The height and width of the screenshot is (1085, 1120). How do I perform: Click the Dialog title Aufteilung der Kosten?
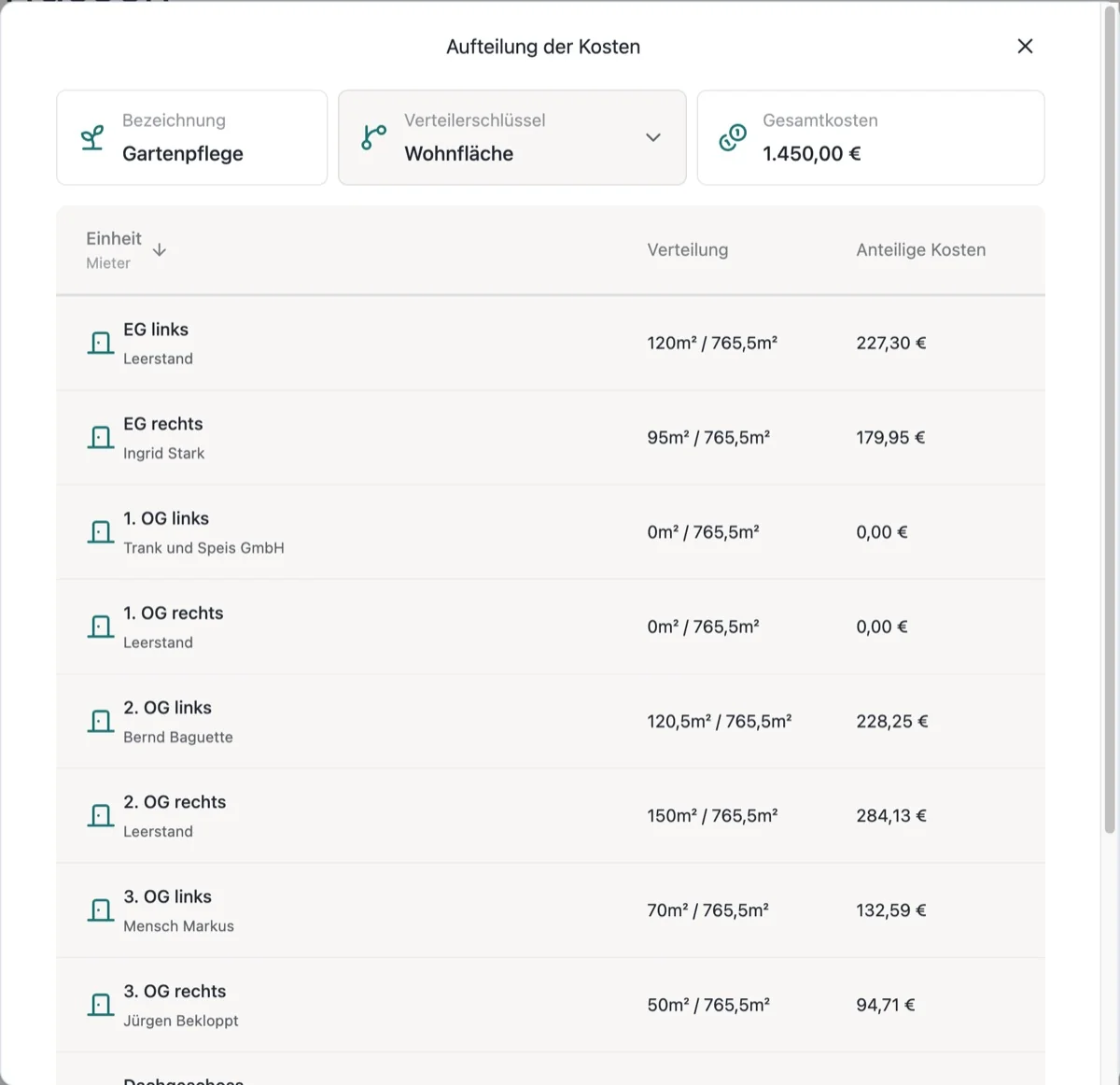[x=543, y=47]
